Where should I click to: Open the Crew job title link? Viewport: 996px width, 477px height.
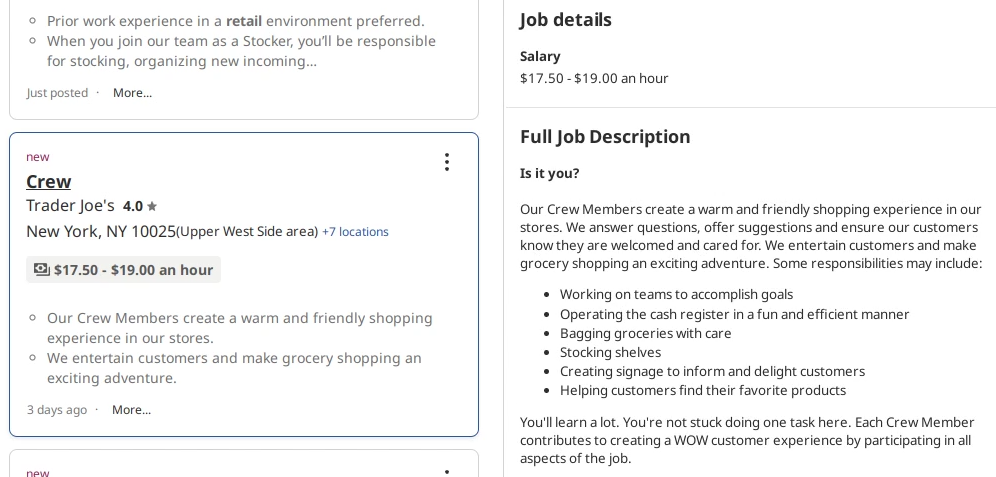(x=48, y=181)
